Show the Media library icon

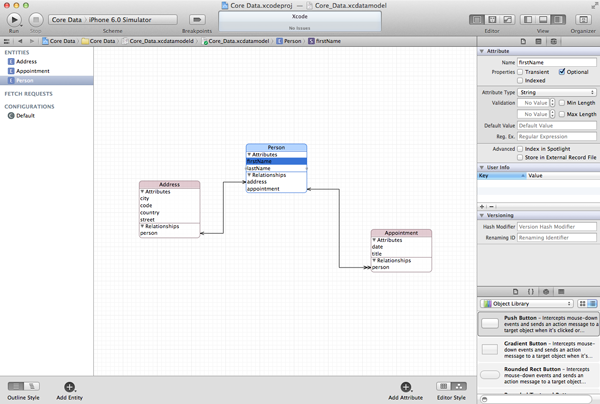click(561, 292)
